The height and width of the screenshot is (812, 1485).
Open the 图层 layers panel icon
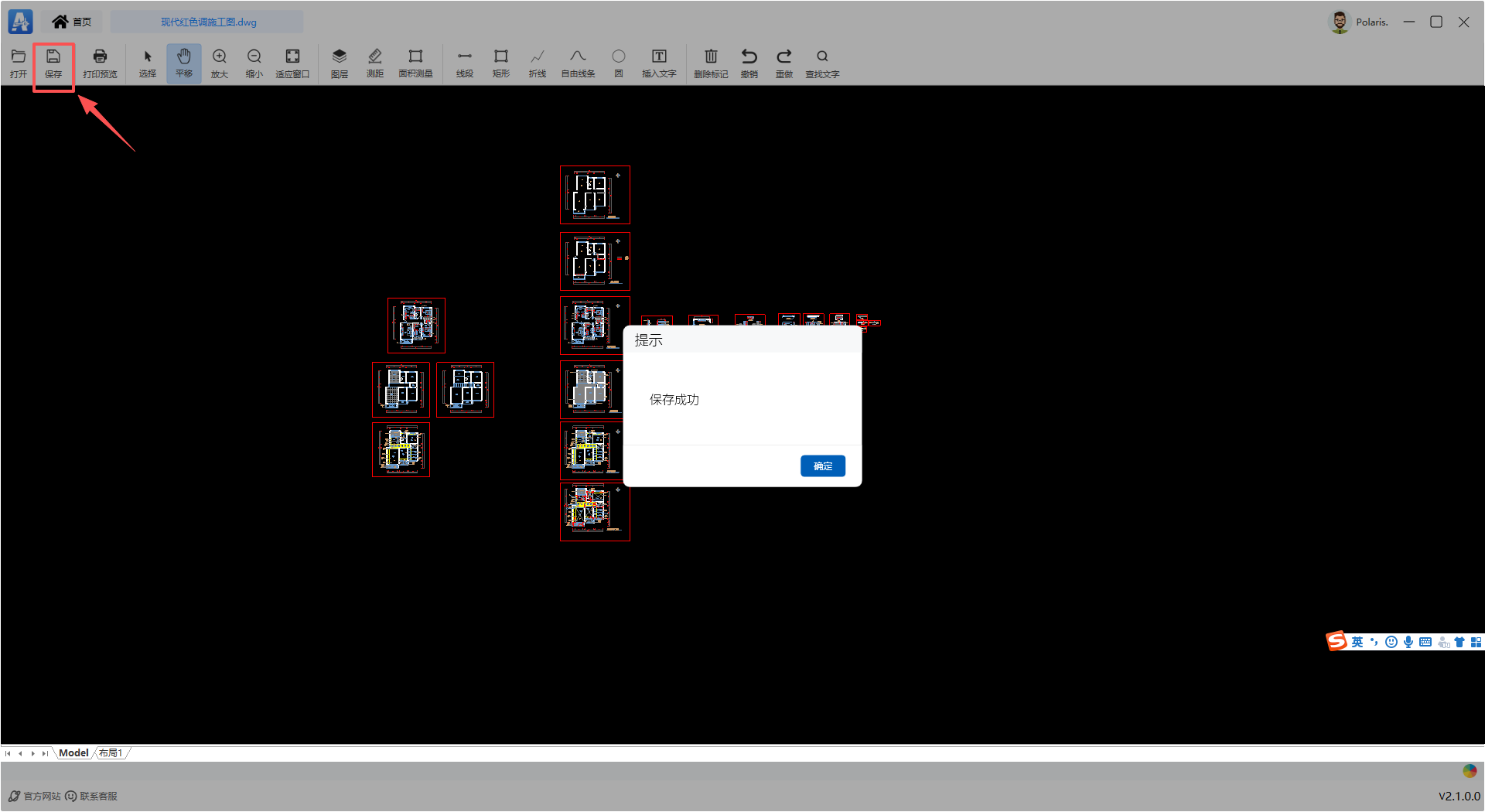tap(339, 63)
